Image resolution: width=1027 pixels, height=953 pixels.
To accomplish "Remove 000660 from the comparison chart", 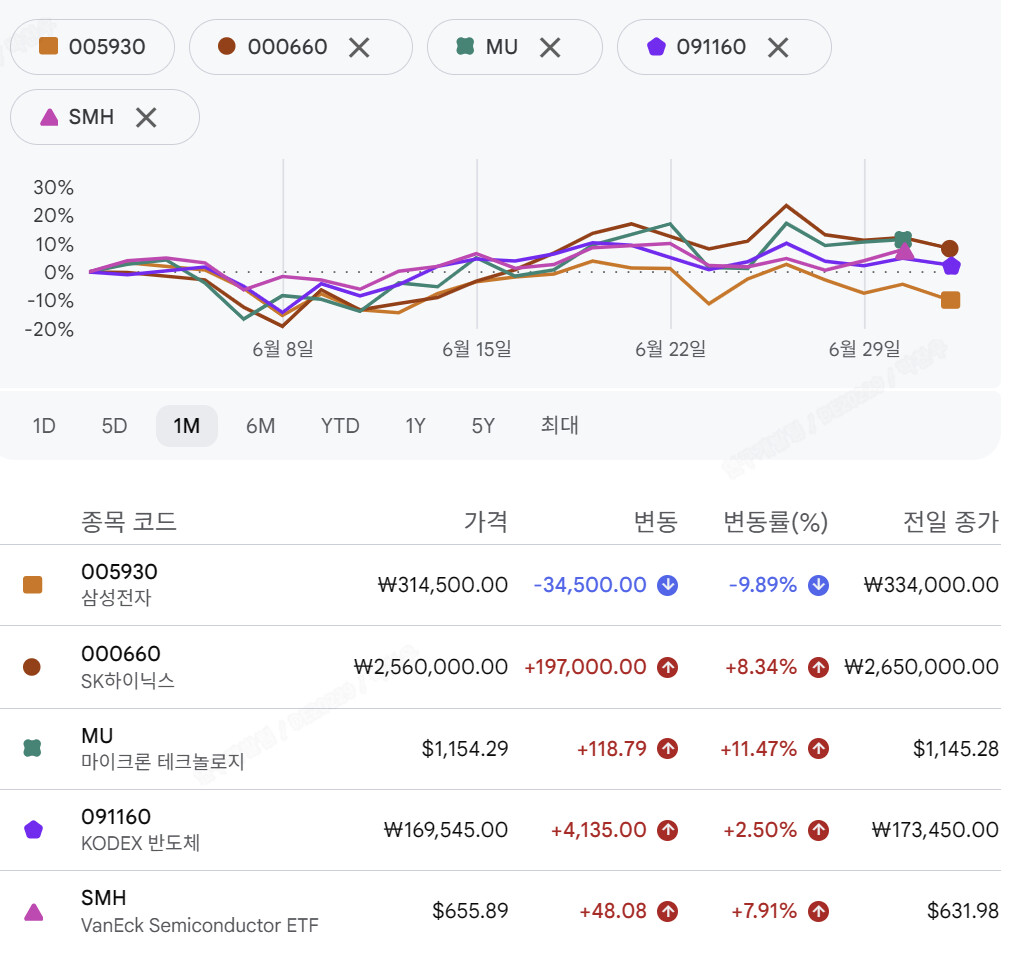I will point(359,47).
